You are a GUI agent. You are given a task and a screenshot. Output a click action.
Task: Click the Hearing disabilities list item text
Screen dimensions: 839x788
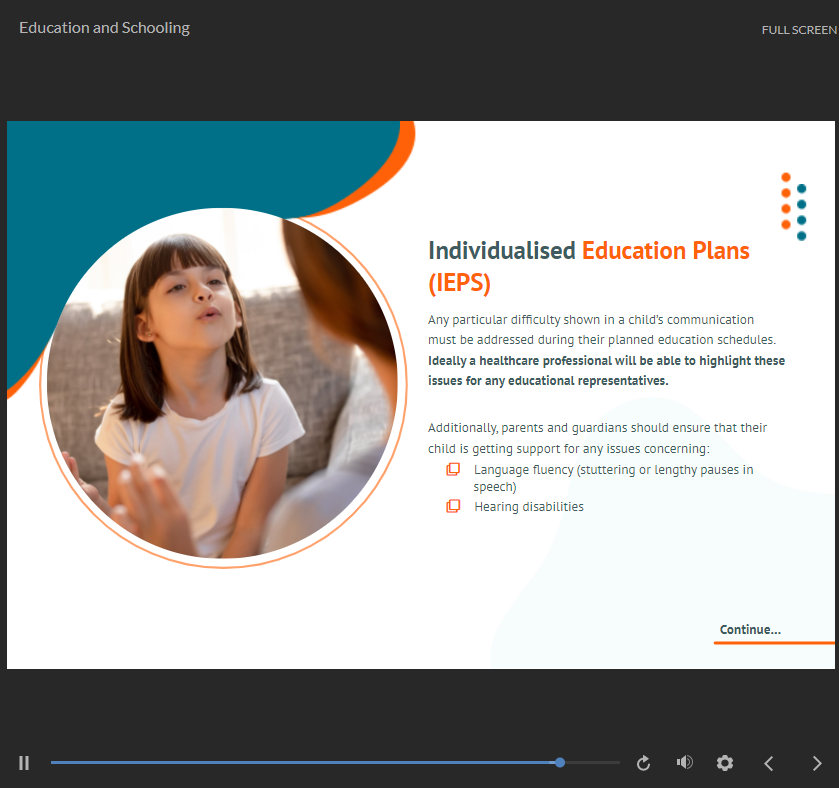pyautogui.click(x=529, y=507)
